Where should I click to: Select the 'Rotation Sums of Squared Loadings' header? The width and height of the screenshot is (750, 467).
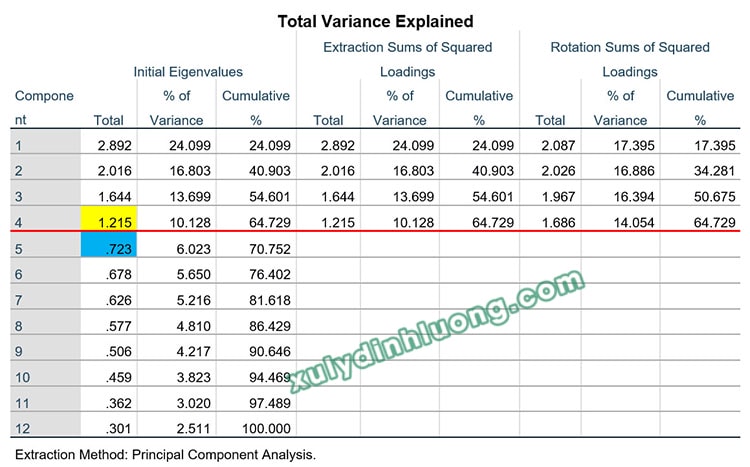[x=630, y=59]
